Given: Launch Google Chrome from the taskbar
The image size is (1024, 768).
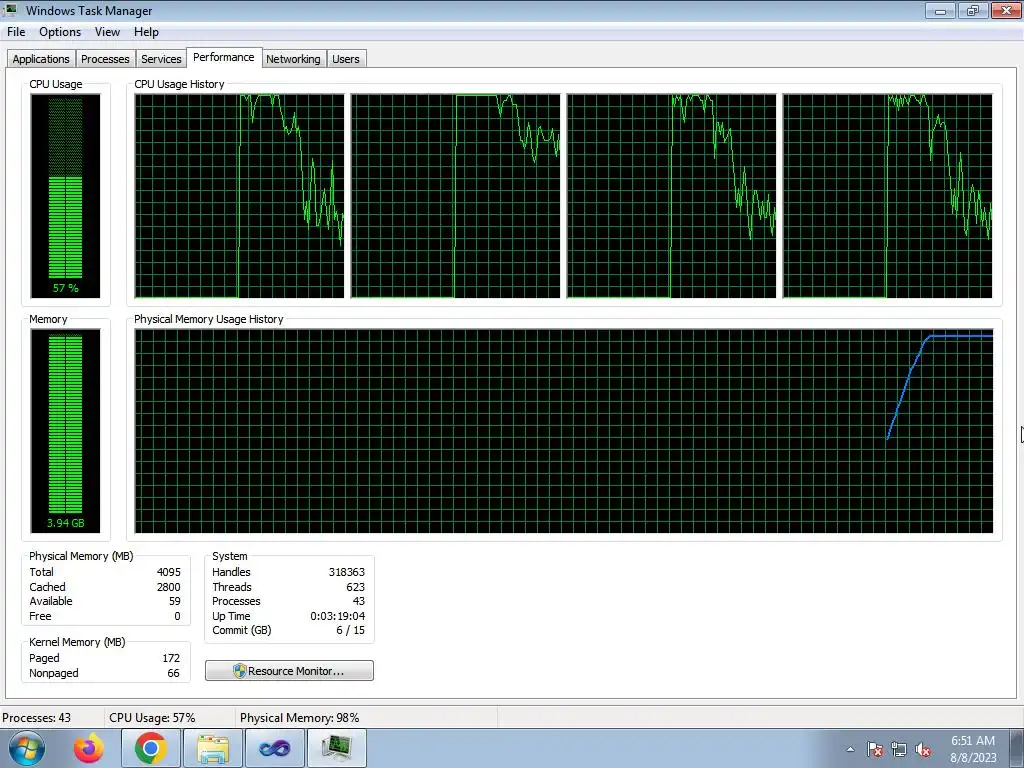Looking at the screenshot, I should (x=151, y=748).
